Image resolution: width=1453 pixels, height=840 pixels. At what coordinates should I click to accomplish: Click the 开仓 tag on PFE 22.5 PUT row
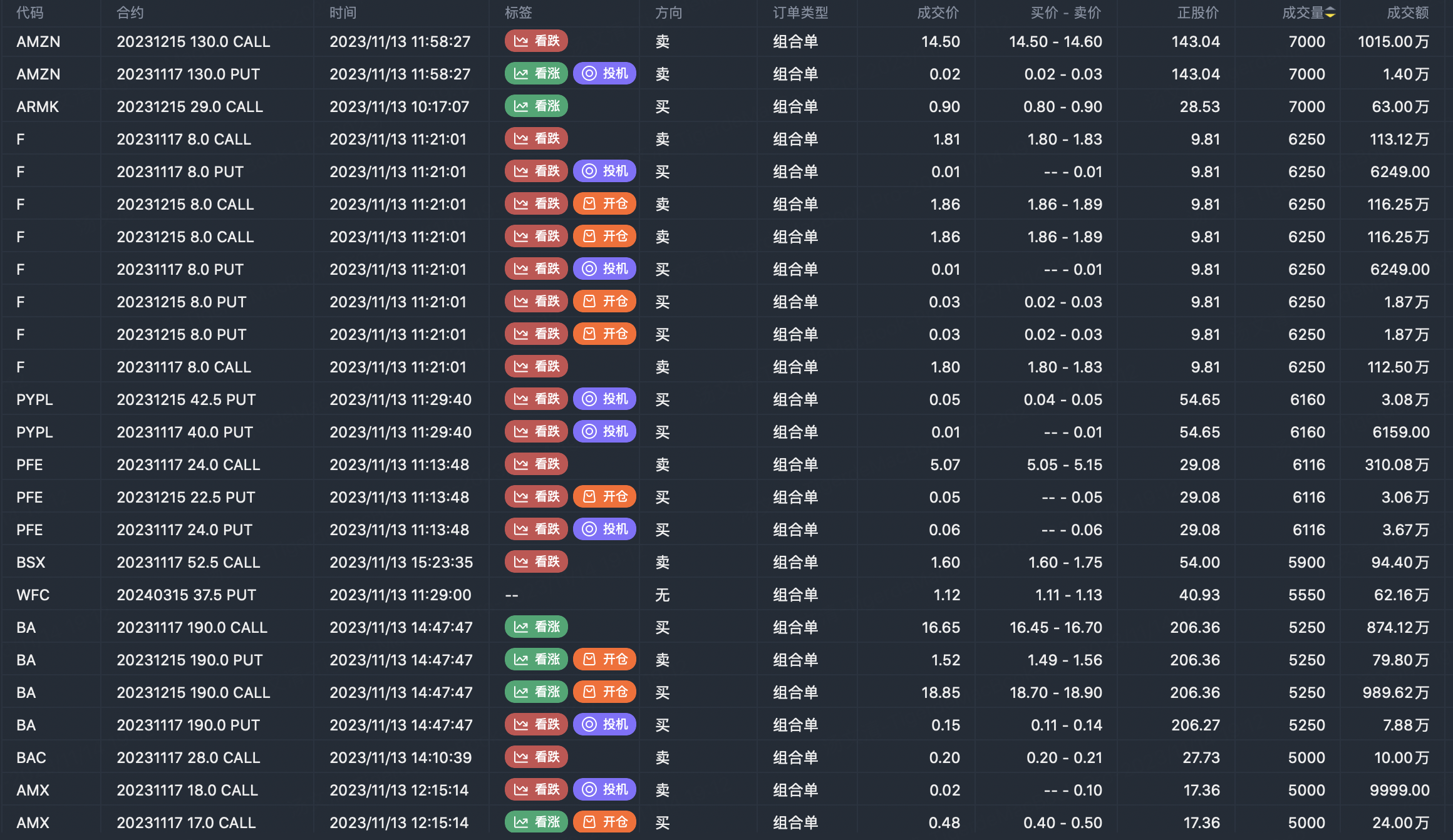point(604,497)
